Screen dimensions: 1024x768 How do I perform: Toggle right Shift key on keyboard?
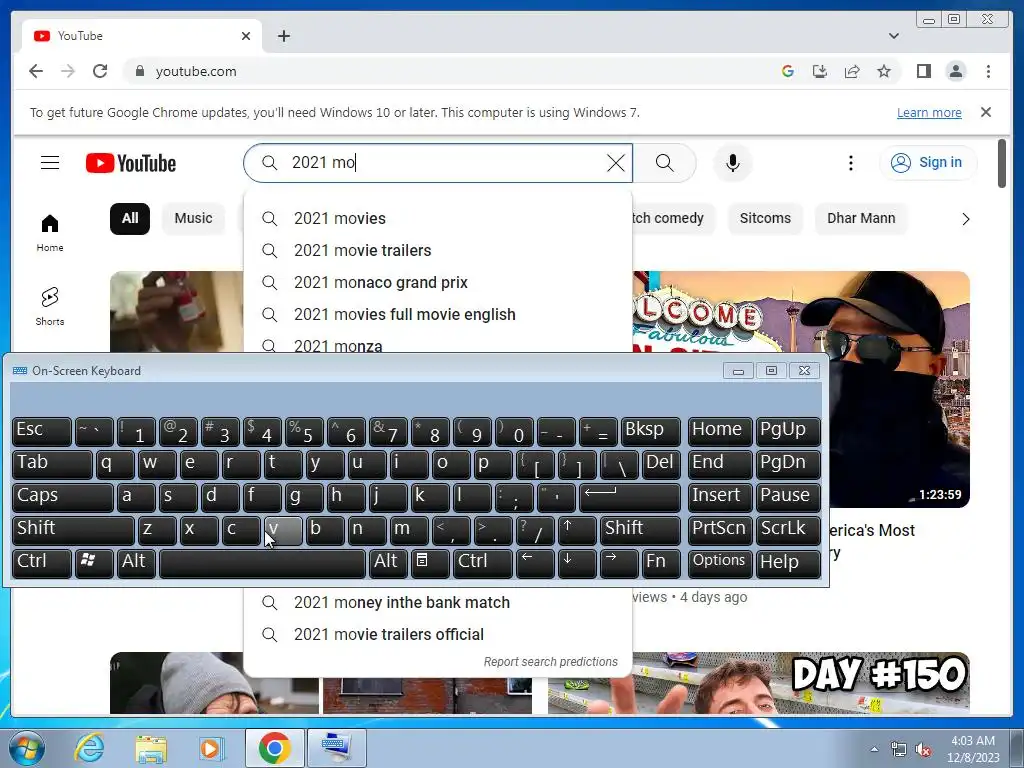tap(640, 529)
